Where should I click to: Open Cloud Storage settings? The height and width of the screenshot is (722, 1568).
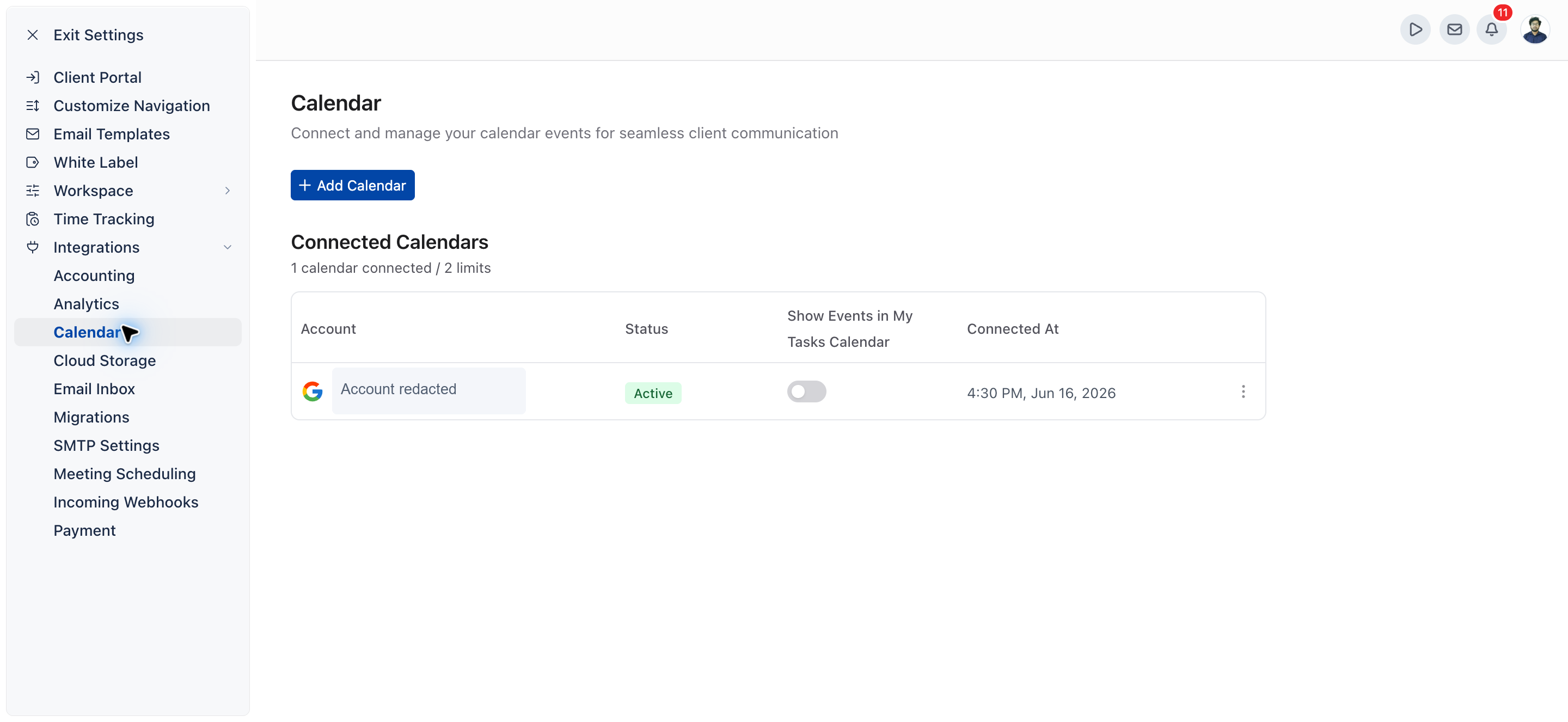coord(105,360)
